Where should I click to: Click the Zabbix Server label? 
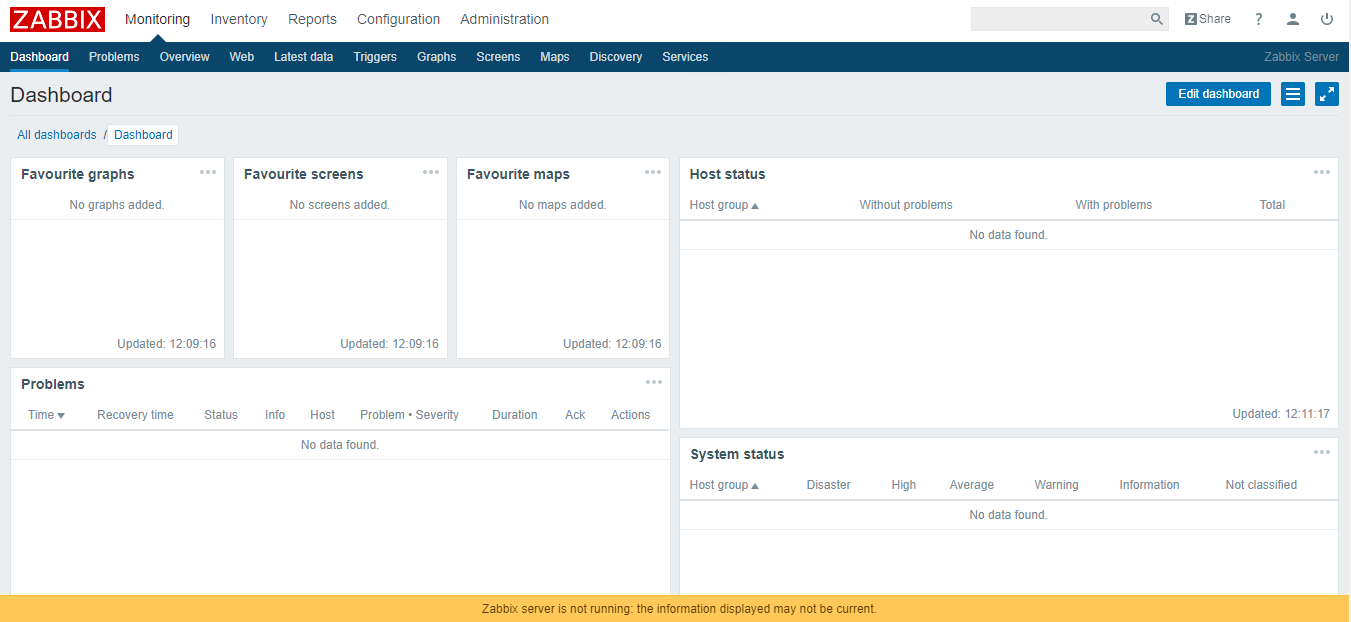[x=1301, y=57]
